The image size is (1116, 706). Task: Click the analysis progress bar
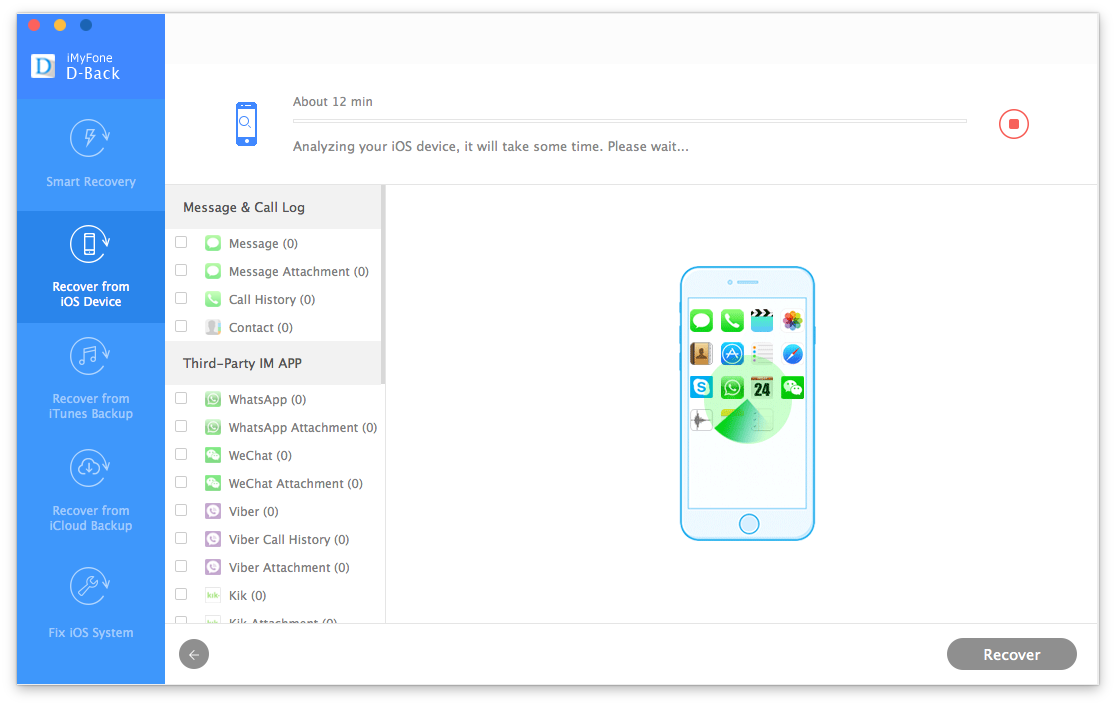(629, 121)
